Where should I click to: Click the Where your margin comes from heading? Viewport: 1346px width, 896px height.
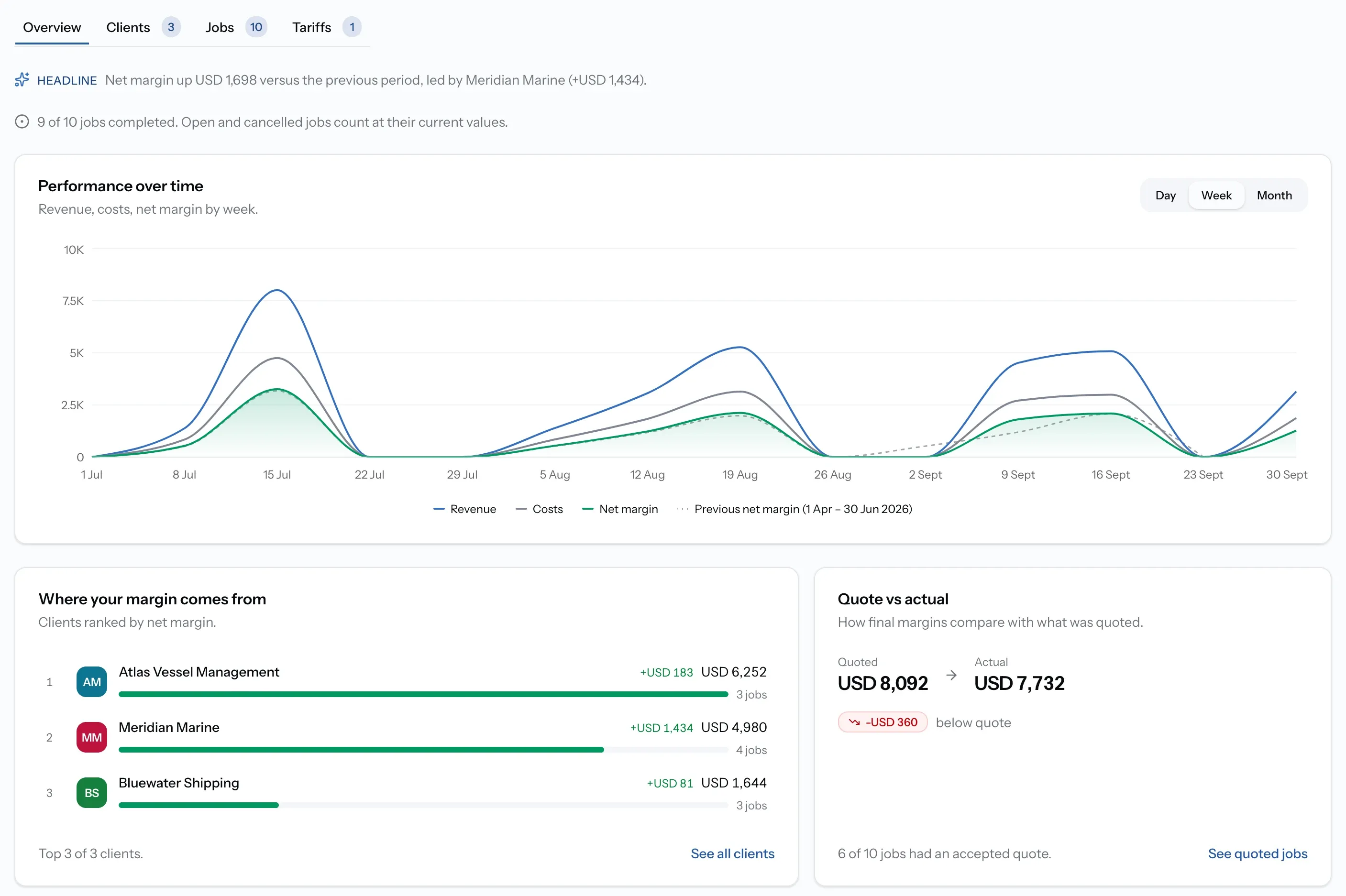[x=152, y=599]
